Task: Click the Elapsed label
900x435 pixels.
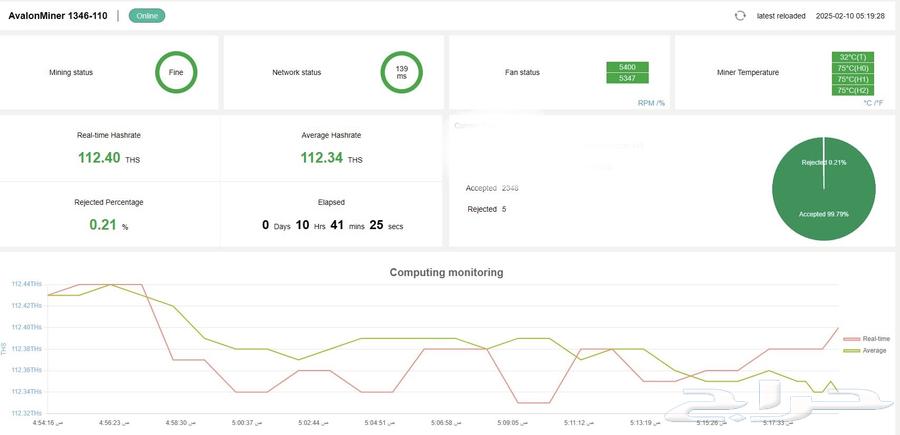Action: tap(331, 203)
